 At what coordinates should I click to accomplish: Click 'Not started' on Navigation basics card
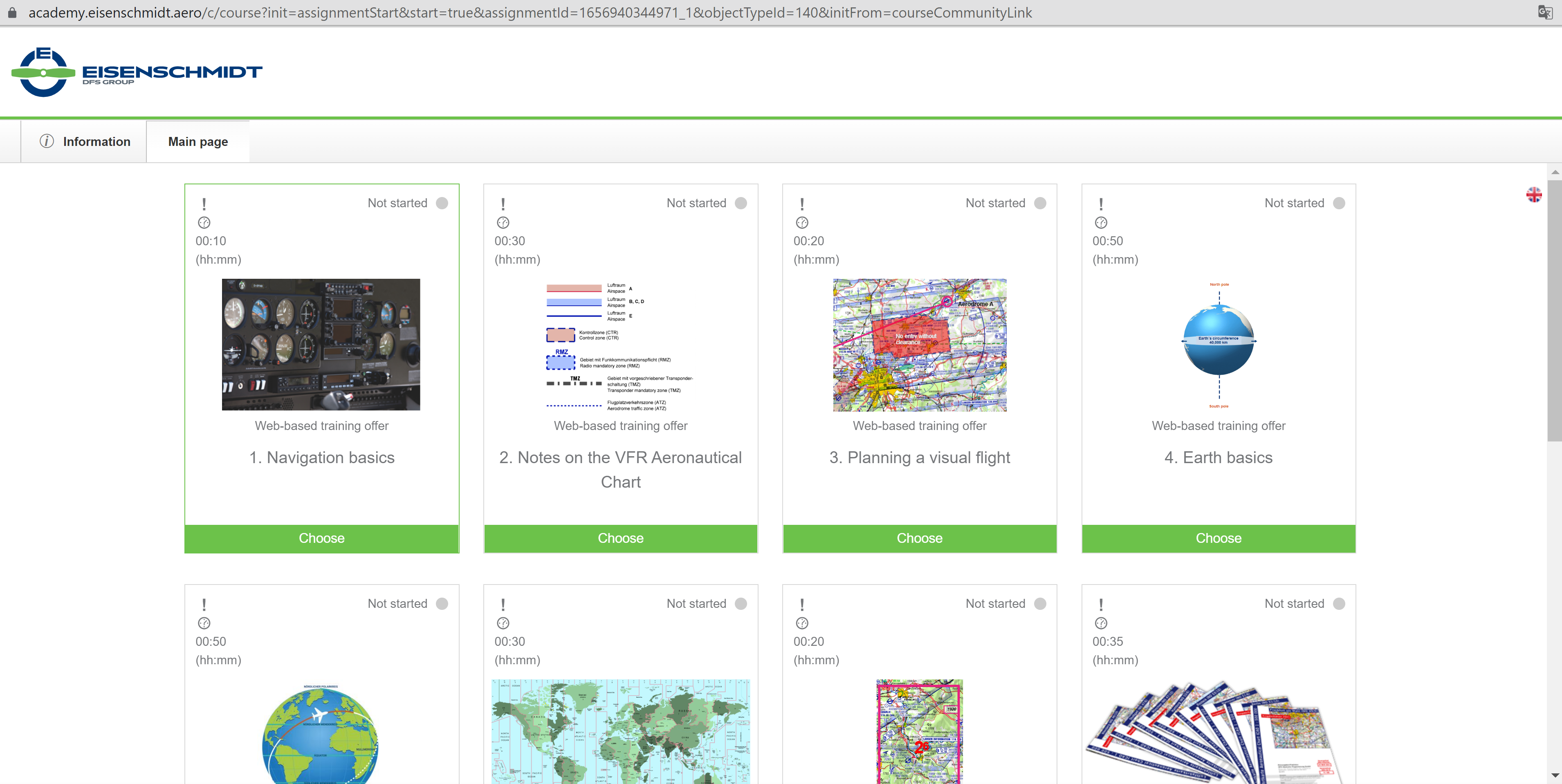(x=397, y=203)
